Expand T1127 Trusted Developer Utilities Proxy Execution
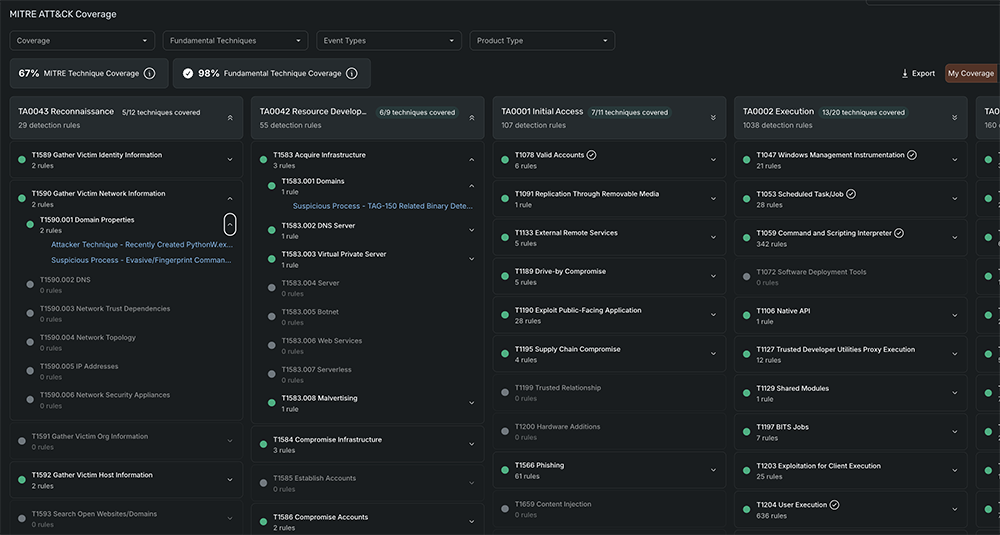The width and height of the screenshot is (1000, 535). (955, 355)
